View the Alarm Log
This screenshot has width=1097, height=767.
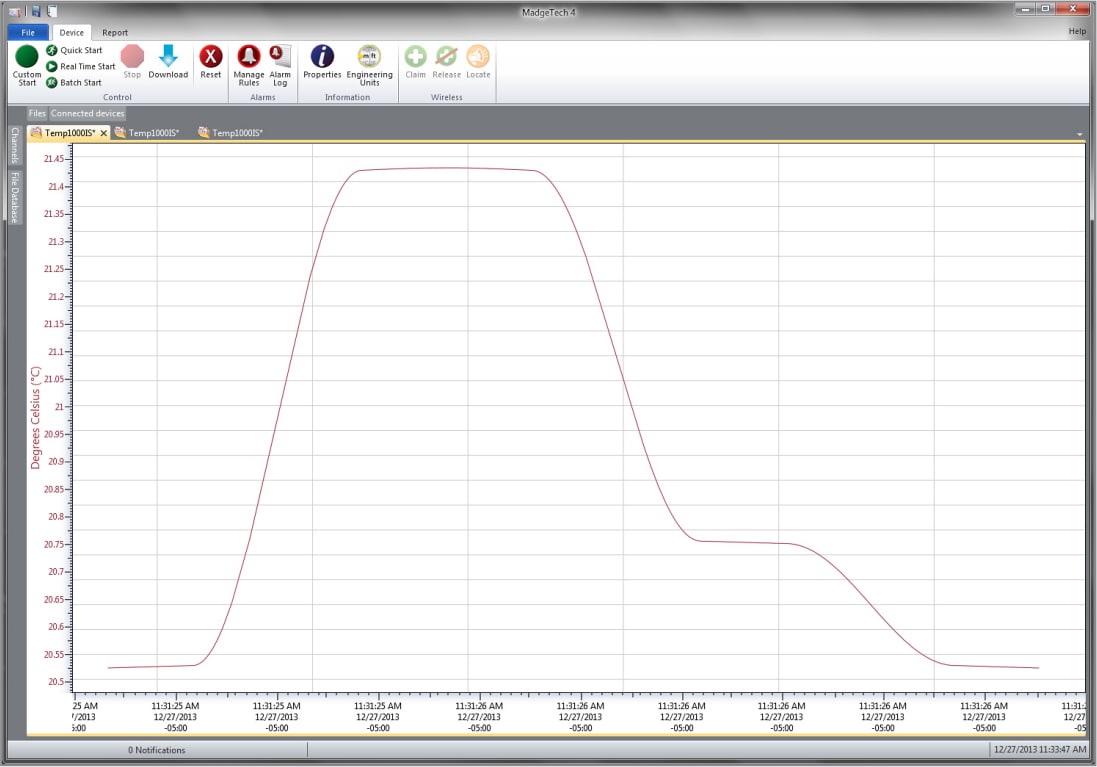tap(280, 66)
